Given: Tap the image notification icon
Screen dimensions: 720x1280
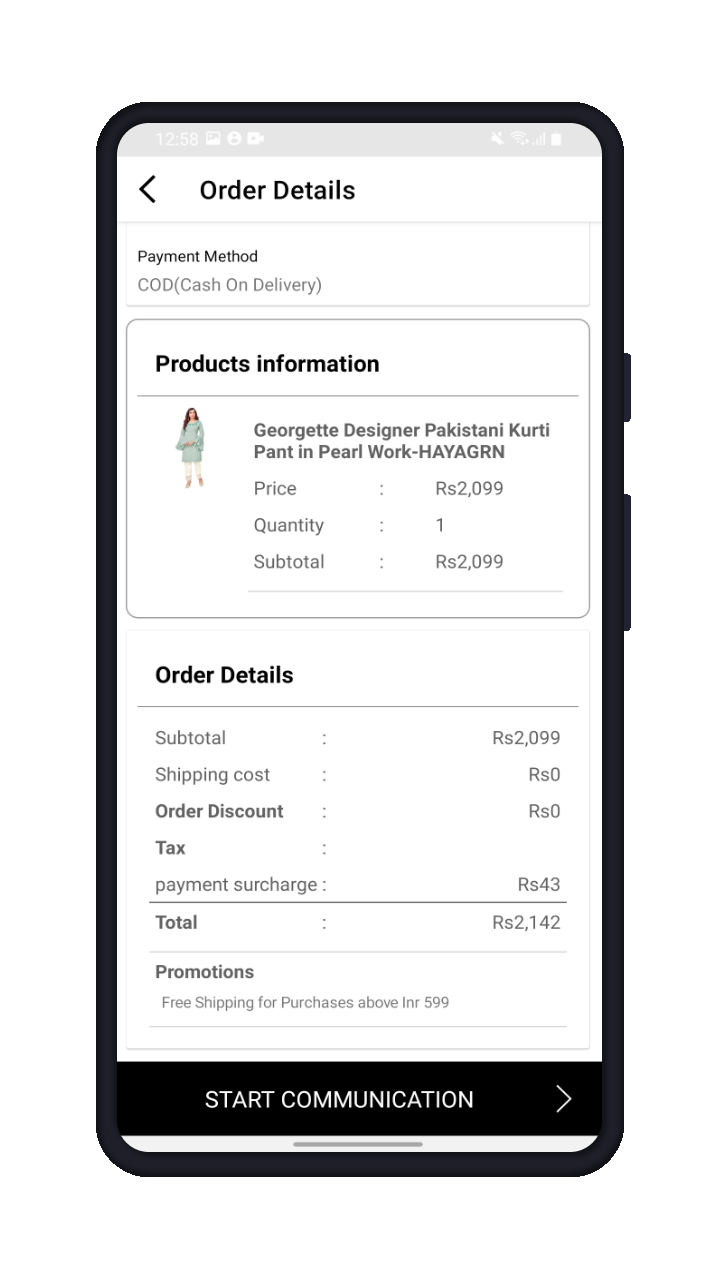Looking at the screenshot, I should point(213,139).
